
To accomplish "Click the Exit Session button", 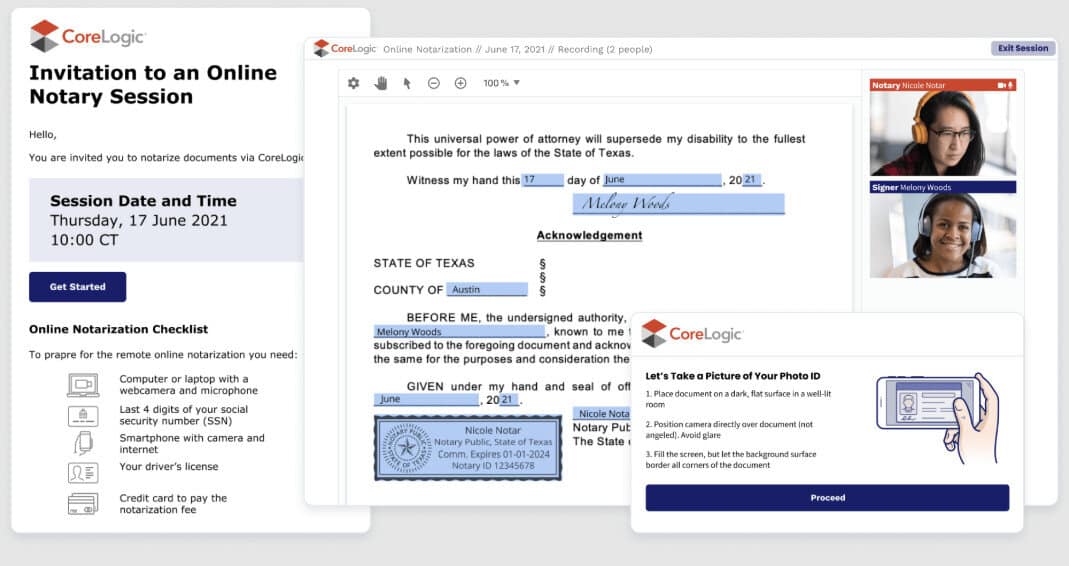I will [x=1022, y=48].
